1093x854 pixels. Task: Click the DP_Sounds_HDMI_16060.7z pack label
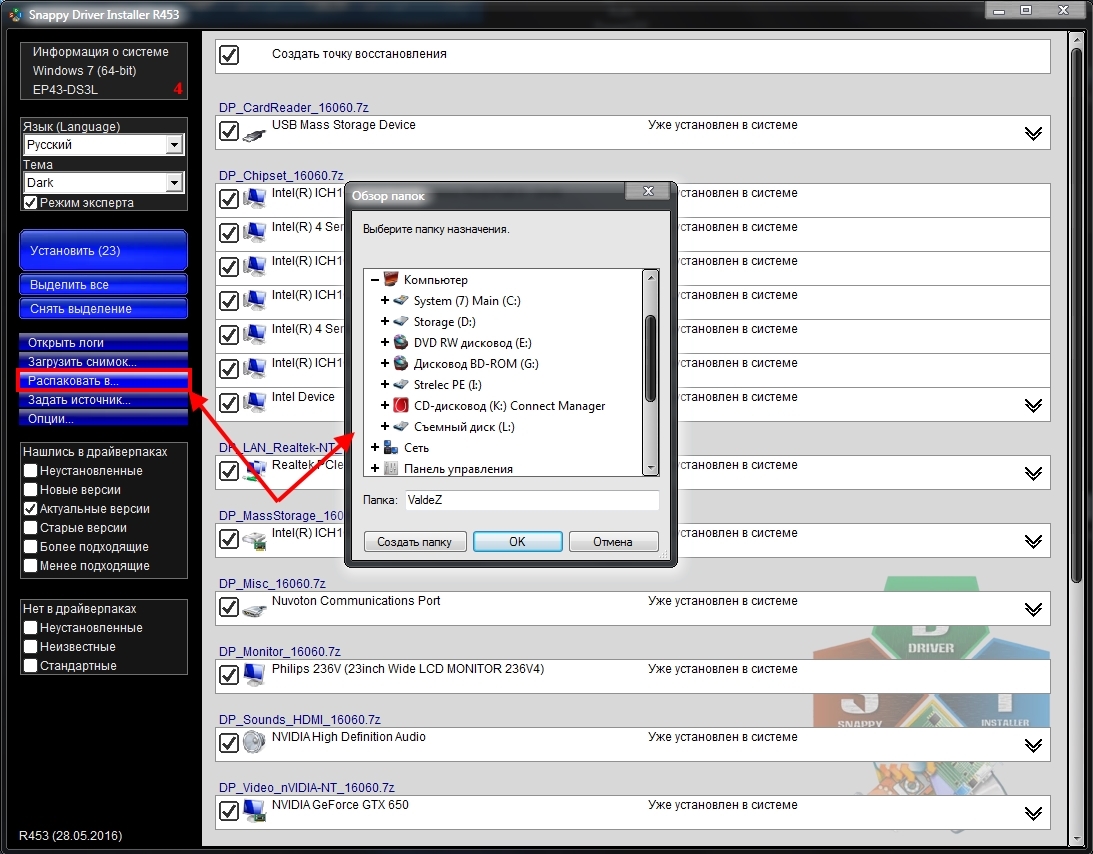tap(300, 719)
